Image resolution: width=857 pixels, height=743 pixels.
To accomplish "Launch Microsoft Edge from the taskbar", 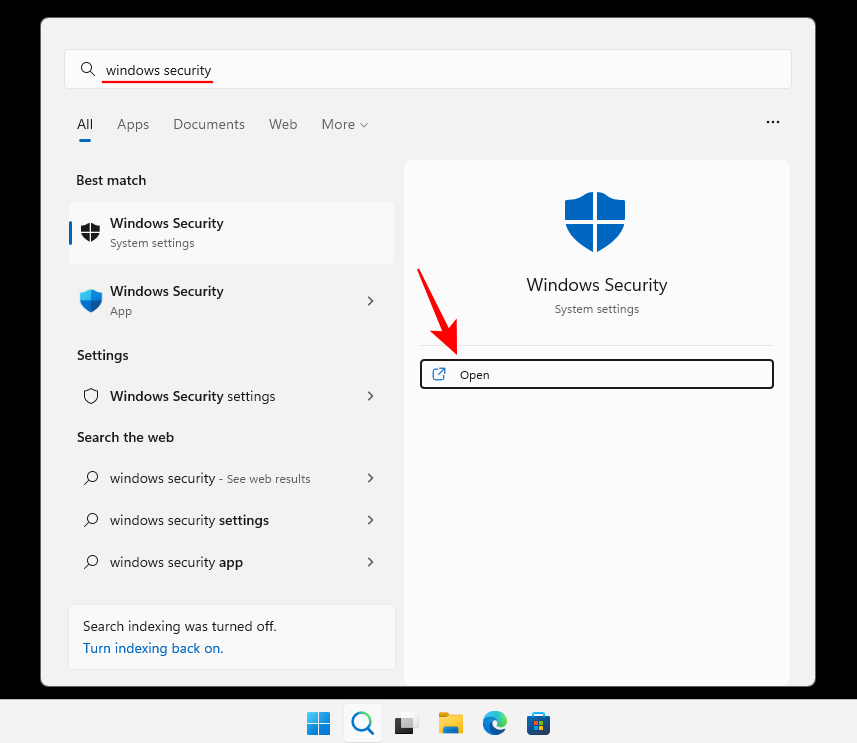I will (x=494, y=722).
